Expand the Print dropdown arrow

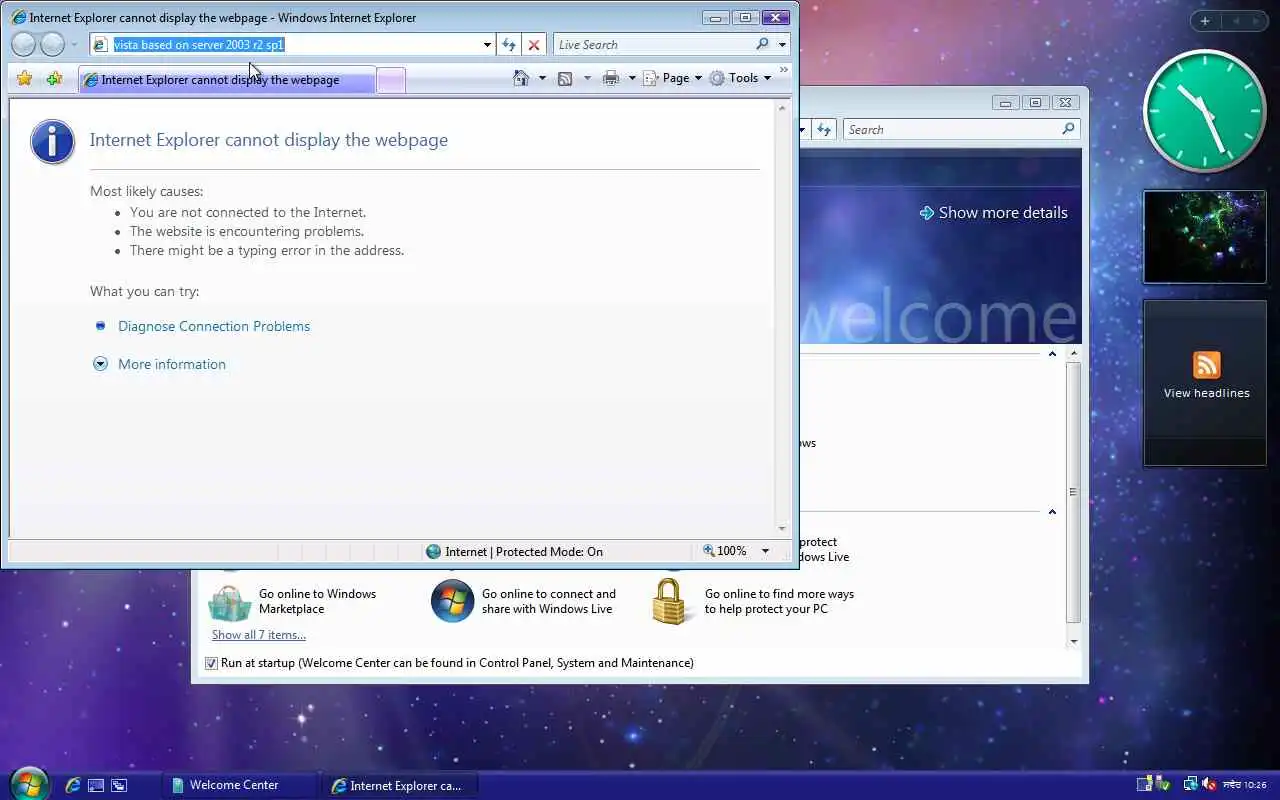[632, 78]
